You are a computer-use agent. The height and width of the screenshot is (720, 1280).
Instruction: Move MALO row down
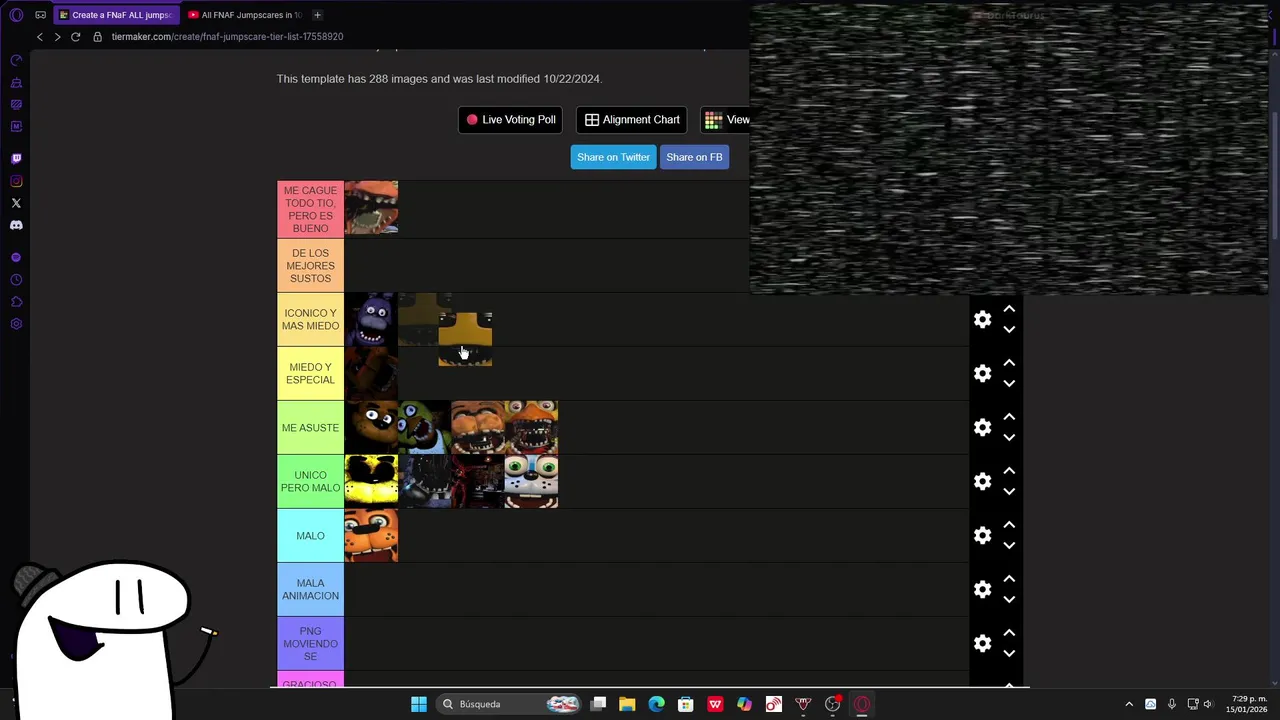point(1009,545)
